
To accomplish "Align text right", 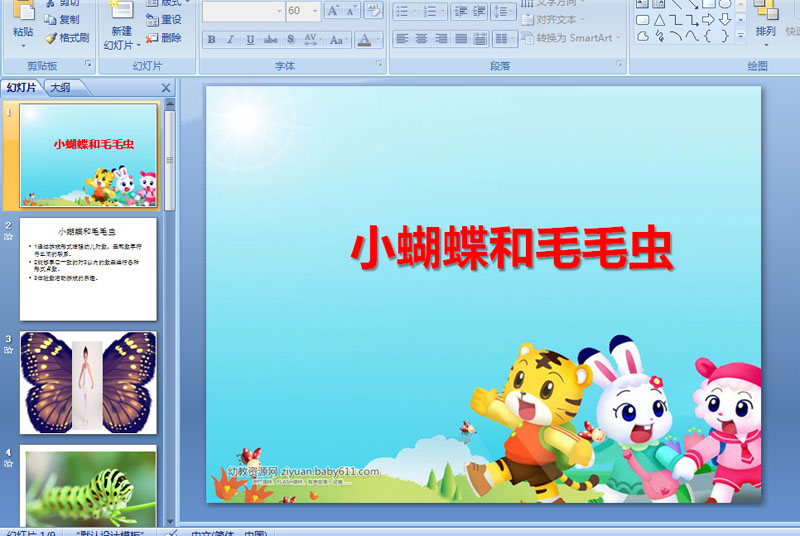I will click(x=441, y=39).
